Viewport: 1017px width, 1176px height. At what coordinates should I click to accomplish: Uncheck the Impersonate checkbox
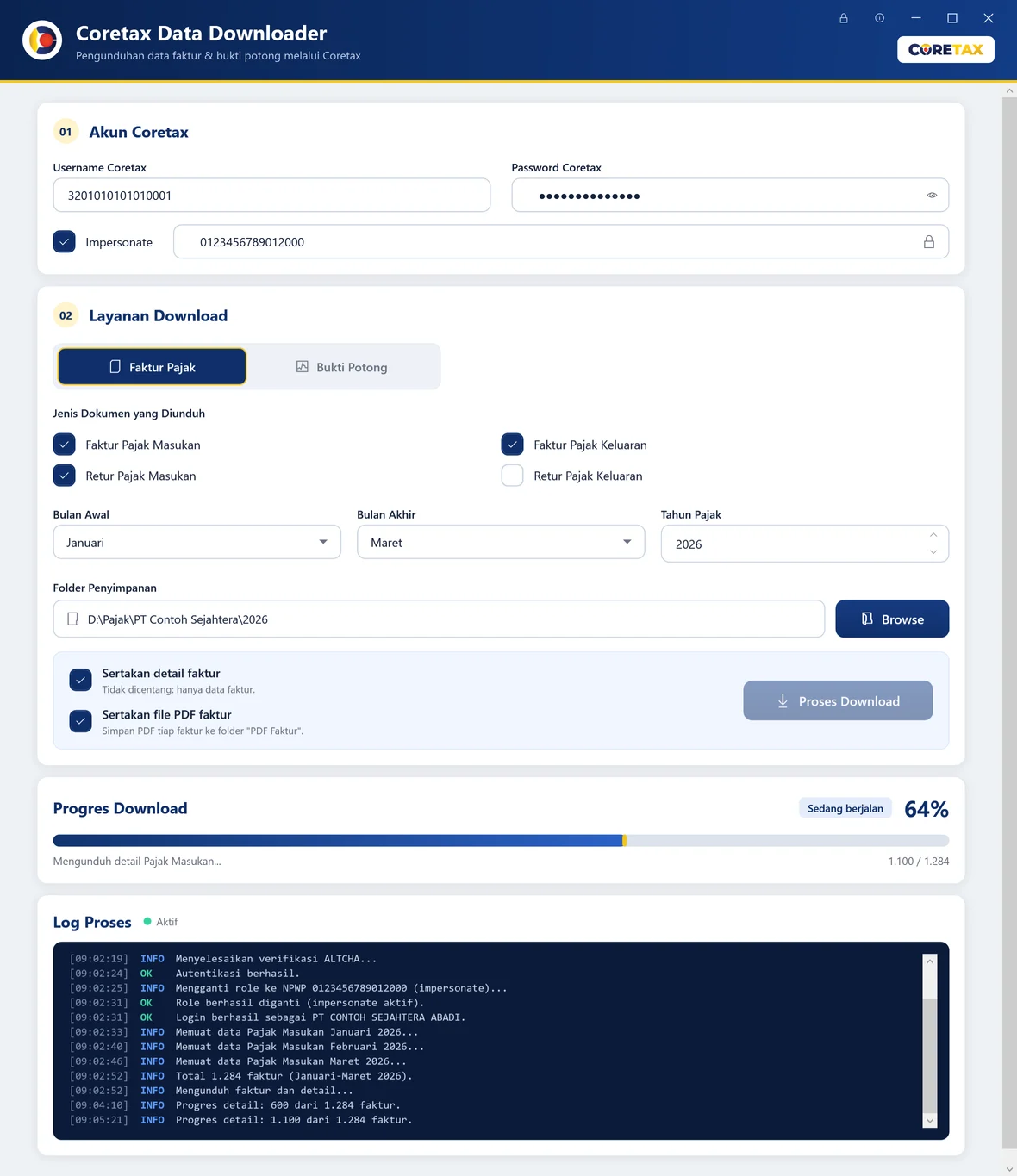65,242
